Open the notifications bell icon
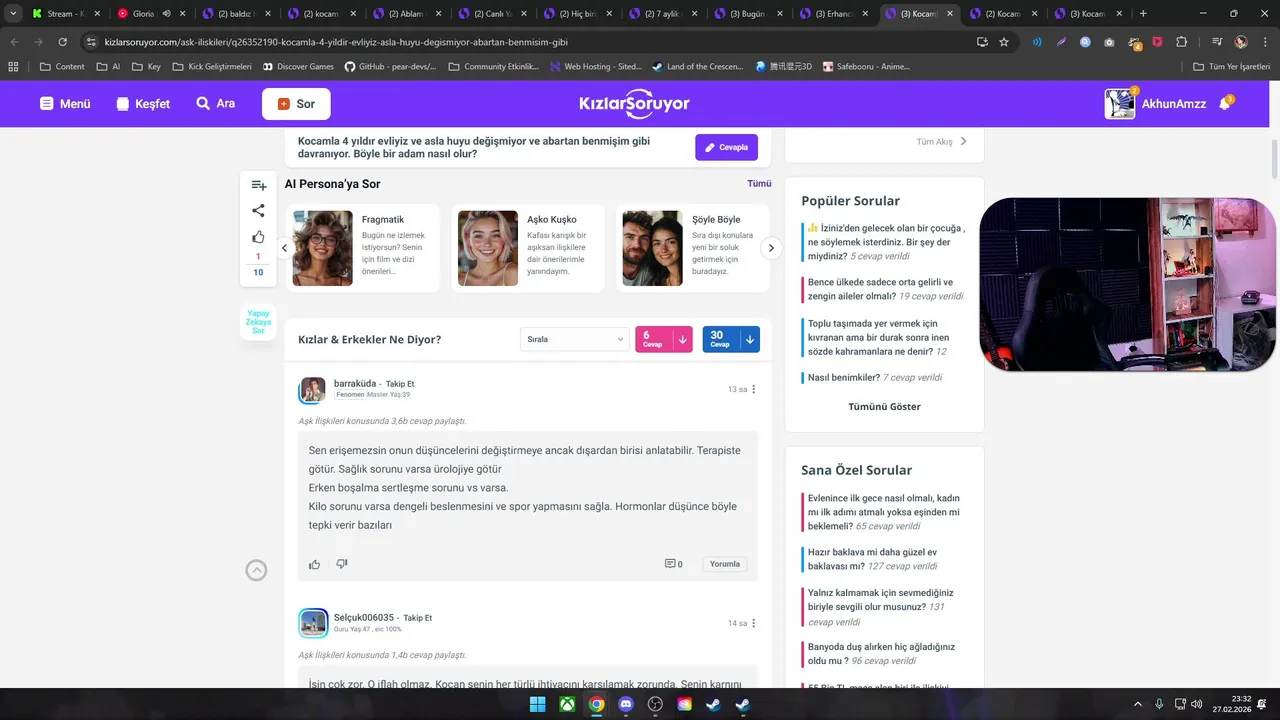This screenshot has width=1280, height=720. coord(1225,104)
